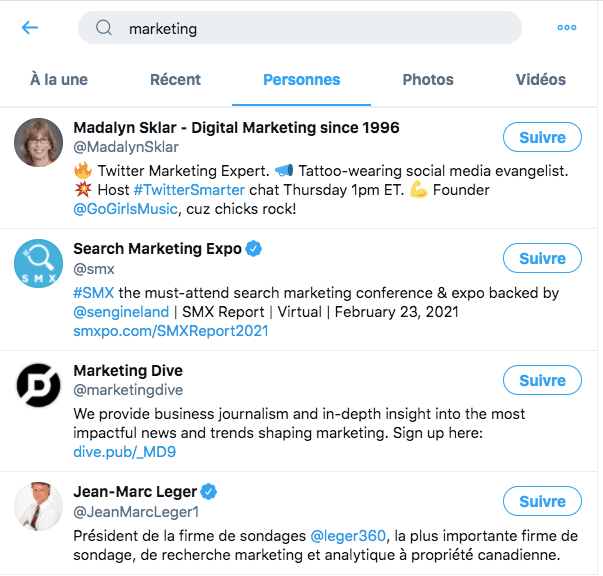Select the Photos tab
Image resolution: width=603 pixels, height=576 pixels.
point(428,80)
